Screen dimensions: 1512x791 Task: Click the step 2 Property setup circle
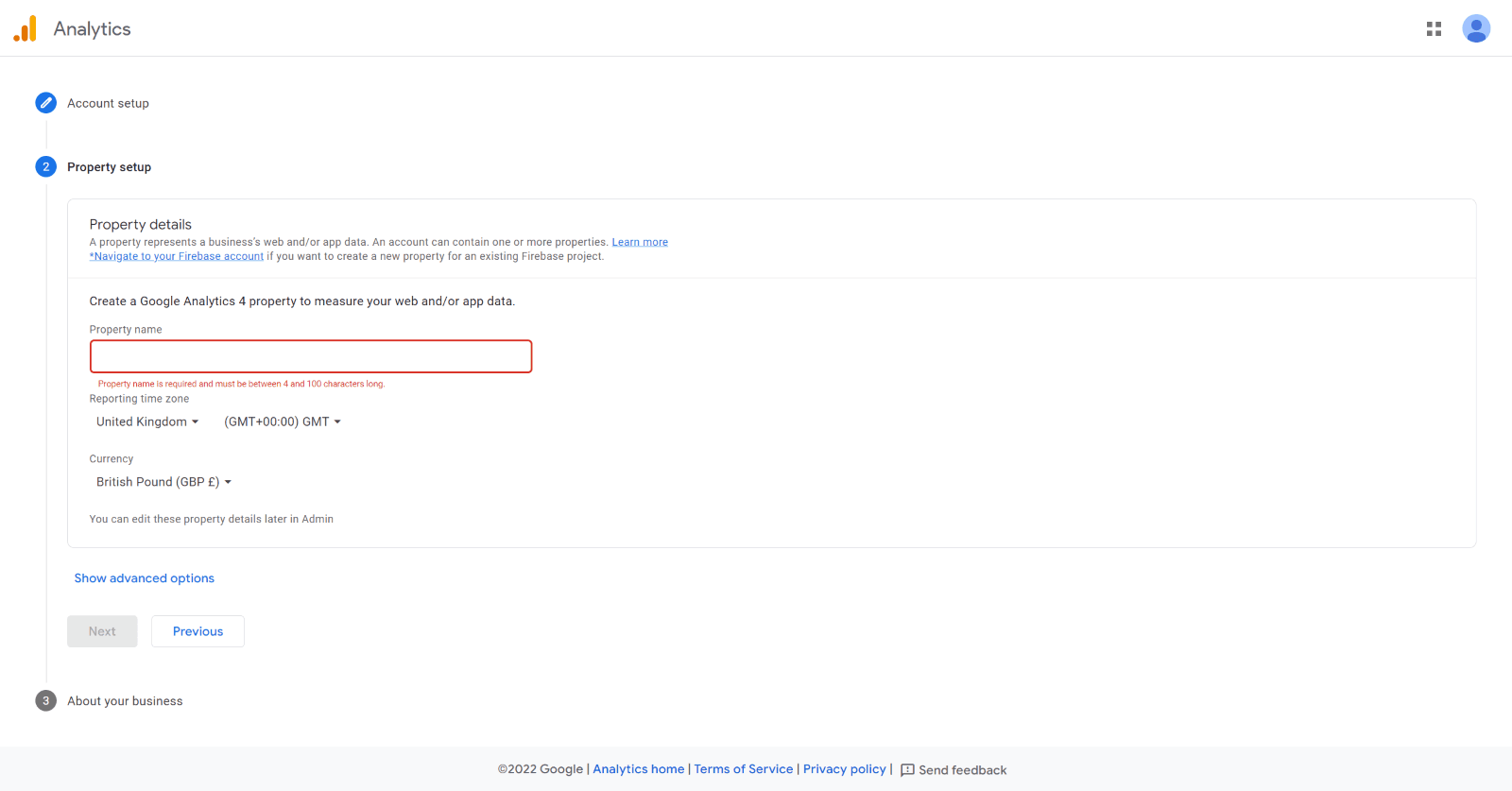pos(45,166)
